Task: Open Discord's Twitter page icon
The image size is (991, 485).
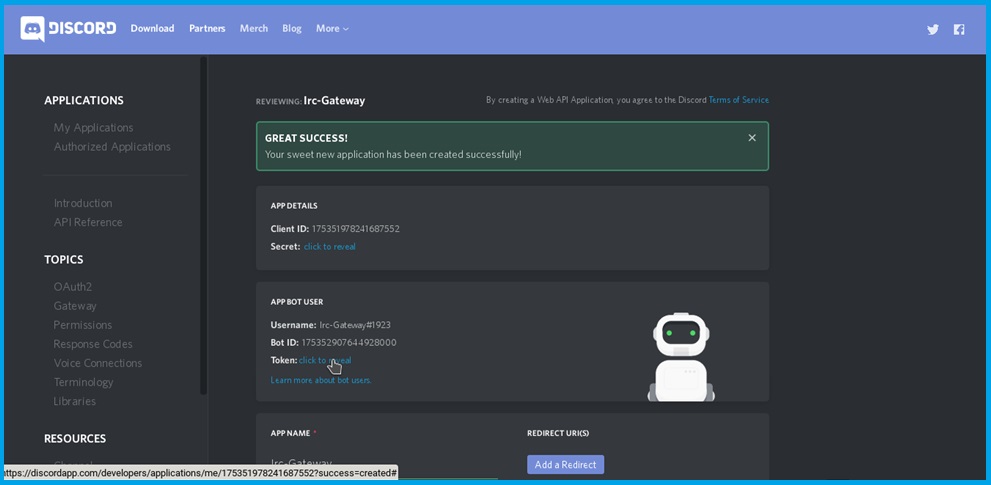Action: [932, 29]
